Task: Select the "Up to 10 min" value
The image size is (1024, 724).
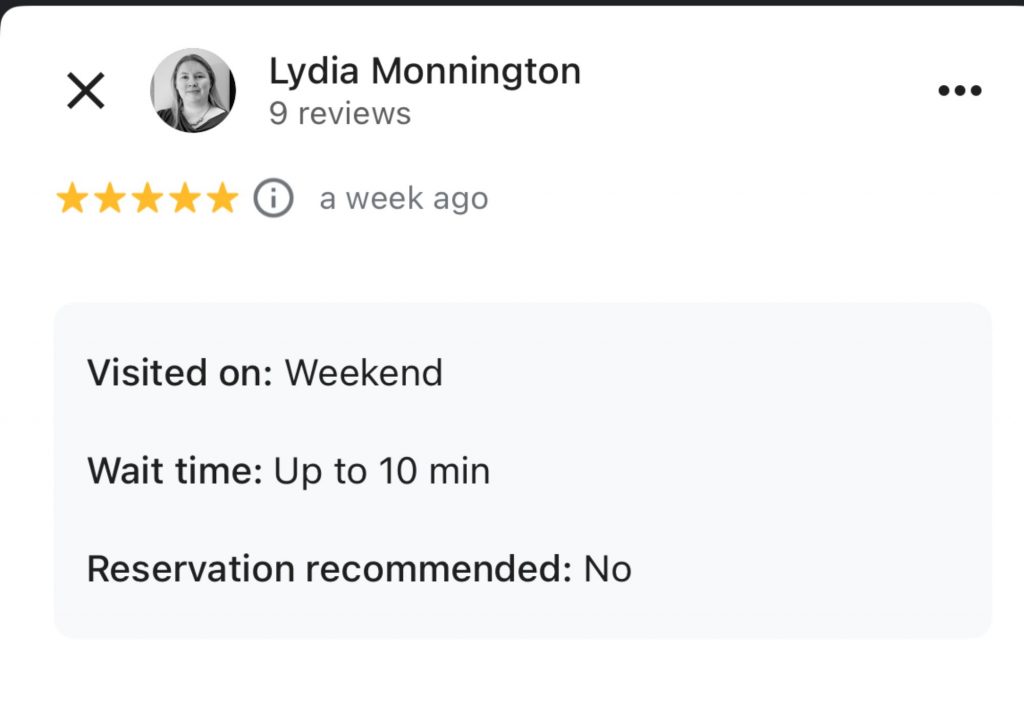Action: [x=382, y=471]
